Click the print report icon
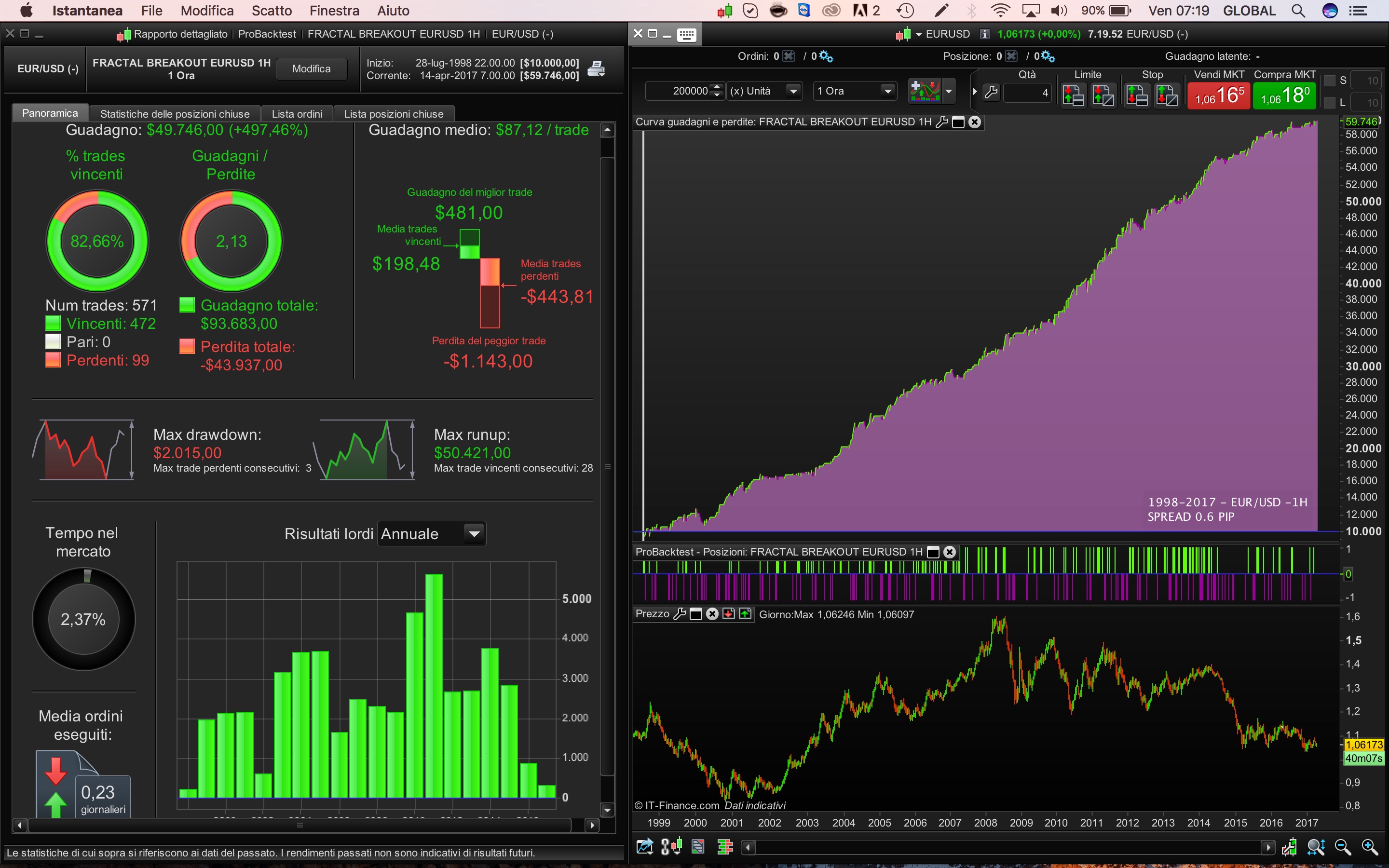 click(596, 69)
